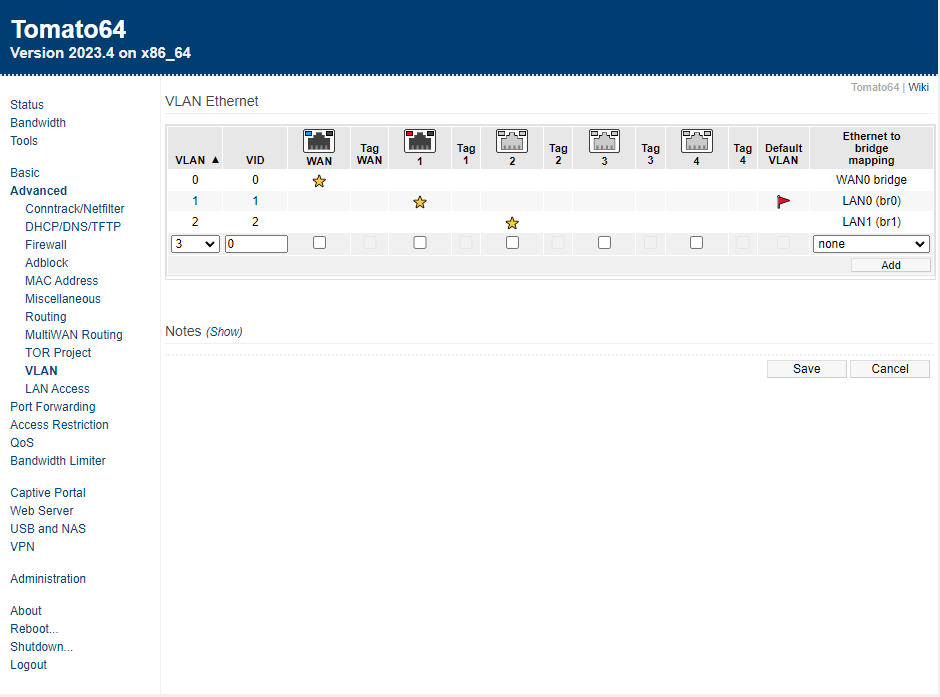Viewport: 940px width, 697px height.
Task: Open Captive Portal page
Action: click(48, 493)
